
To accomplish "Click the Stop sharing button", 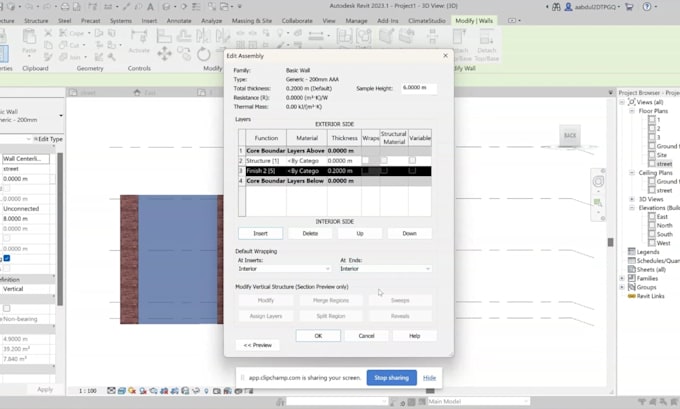I will (392, 378).
